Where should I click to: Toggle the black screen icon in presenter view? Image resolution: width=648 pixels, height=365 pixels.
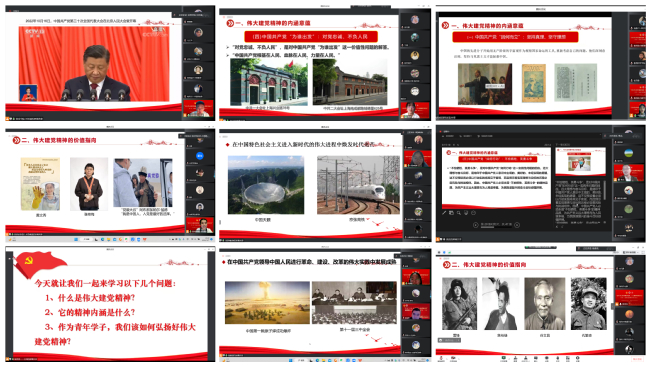[x=466, y=213]
